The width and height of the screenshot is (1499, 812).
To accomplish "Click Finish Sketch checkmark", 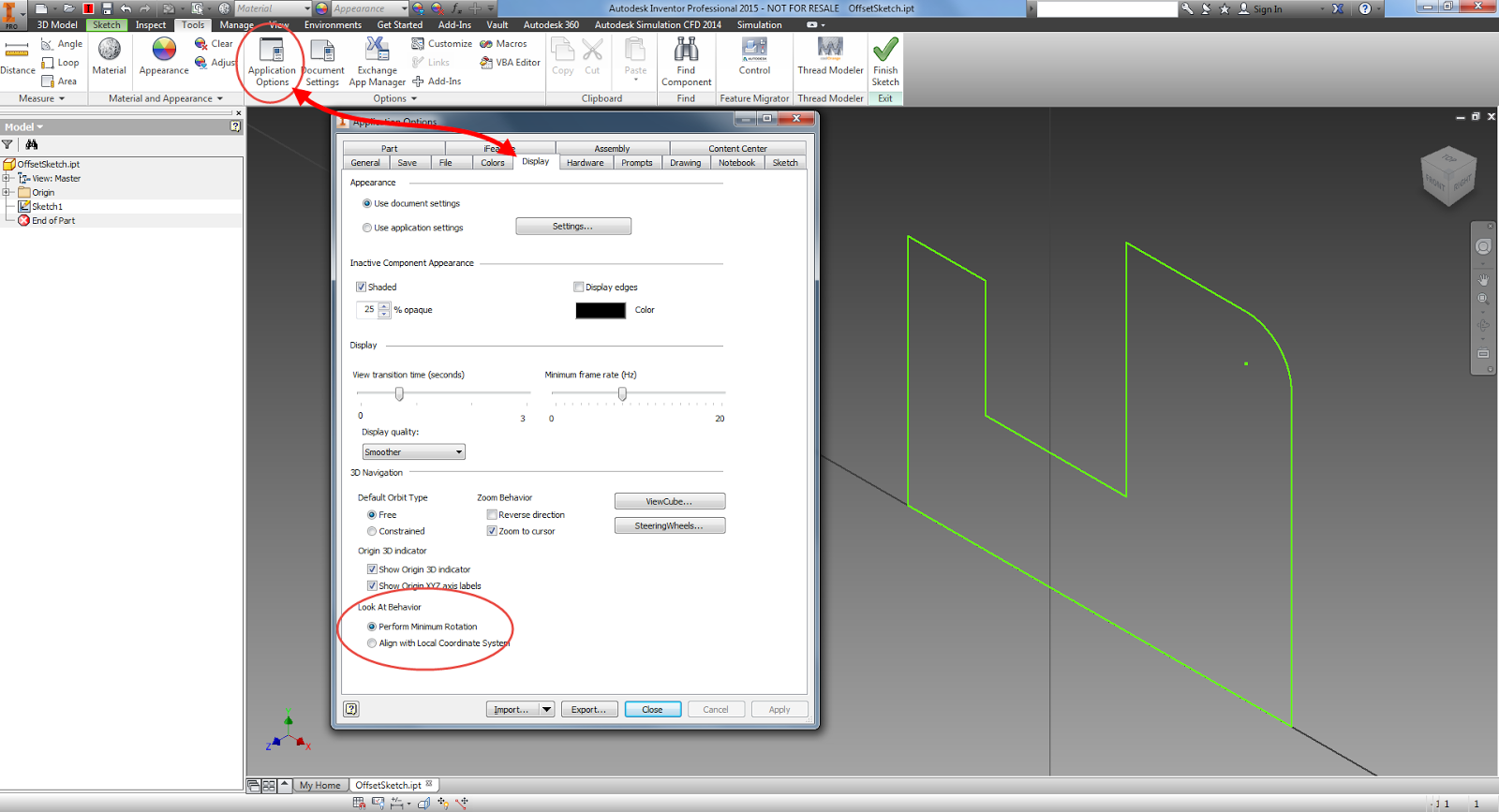I will pos(885,62).
